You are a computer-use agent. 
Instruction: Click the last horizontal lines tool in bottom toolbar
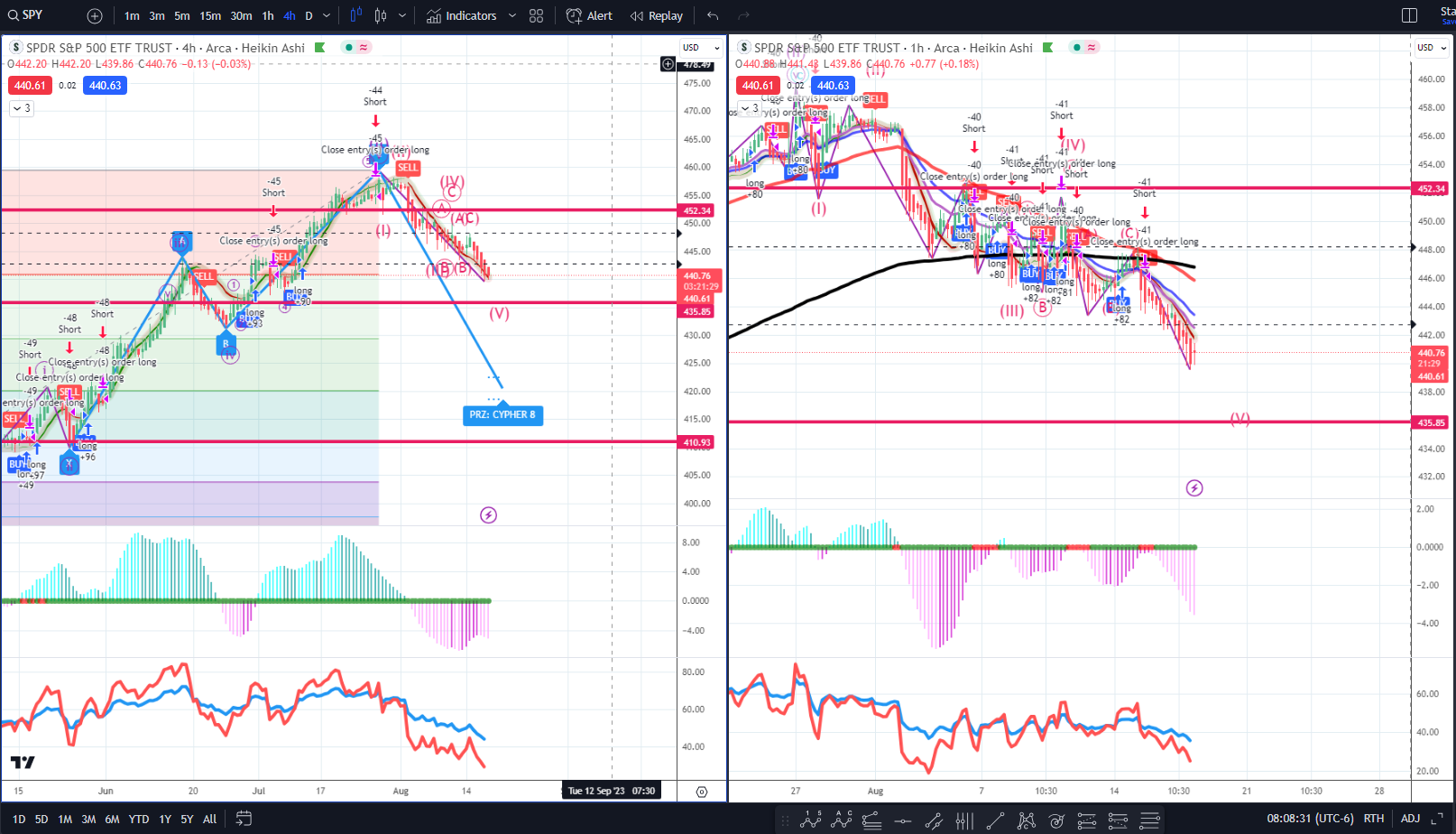(x=1149, y=820)
